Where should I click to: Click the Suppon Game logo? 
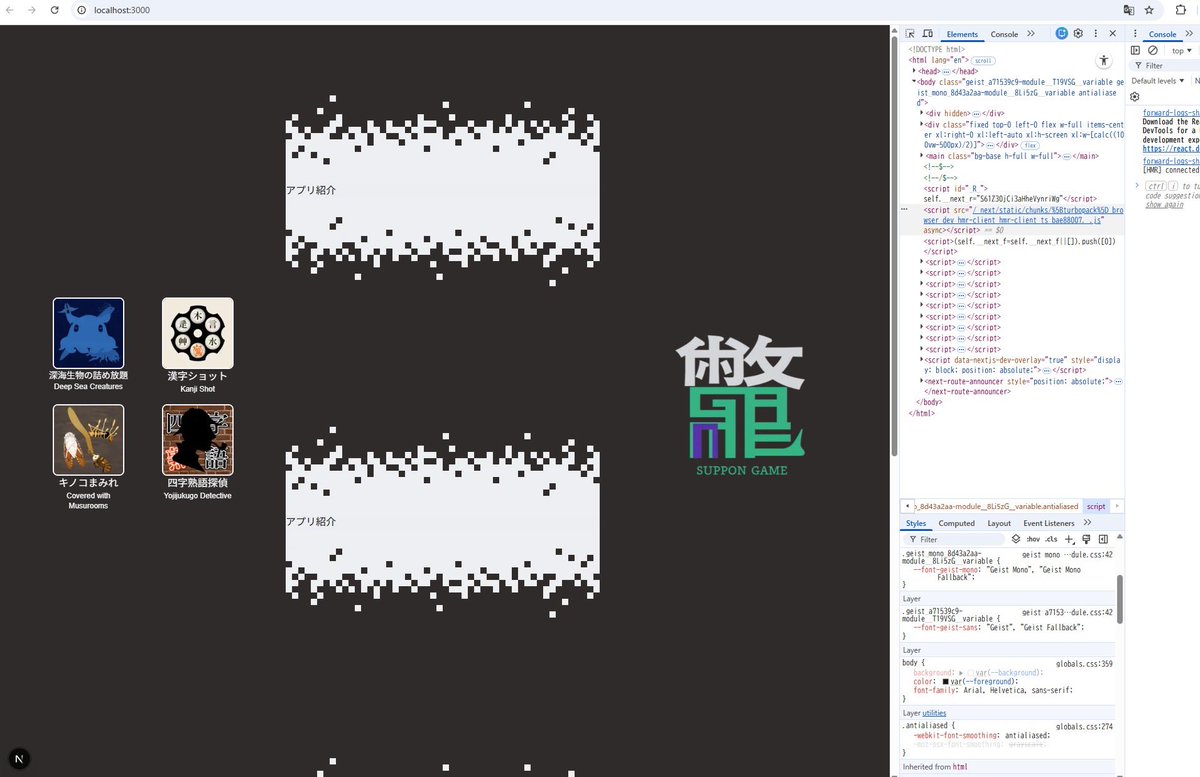[741, 405]
